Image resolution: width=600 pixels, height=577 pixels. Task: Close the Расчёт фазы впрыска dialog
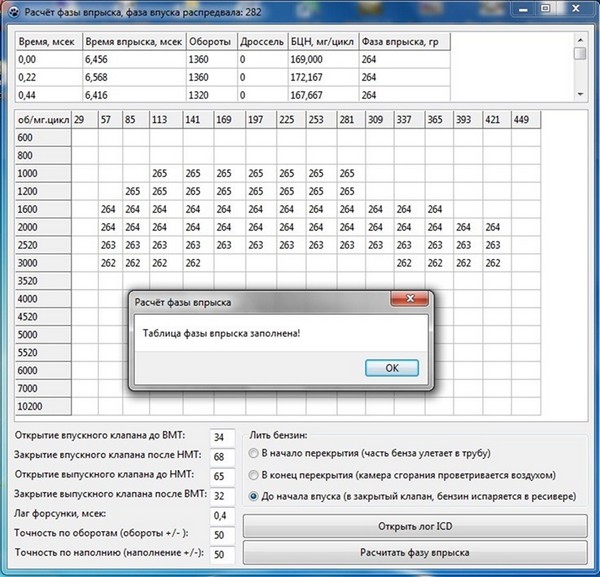point(409,298)
